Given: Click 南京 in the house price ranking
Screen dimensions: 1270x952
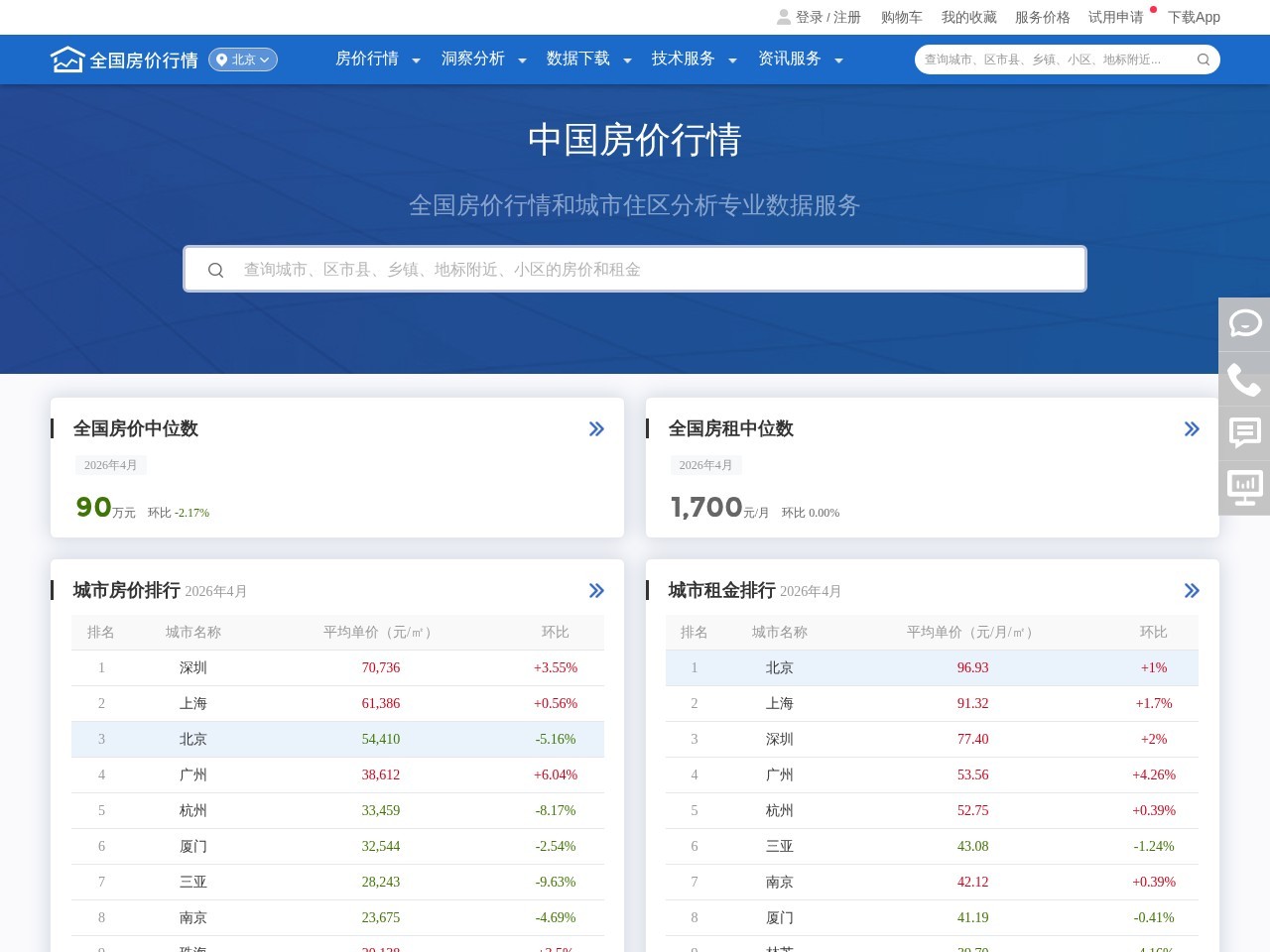Looking at the screenshot, I should coord(193,917).
